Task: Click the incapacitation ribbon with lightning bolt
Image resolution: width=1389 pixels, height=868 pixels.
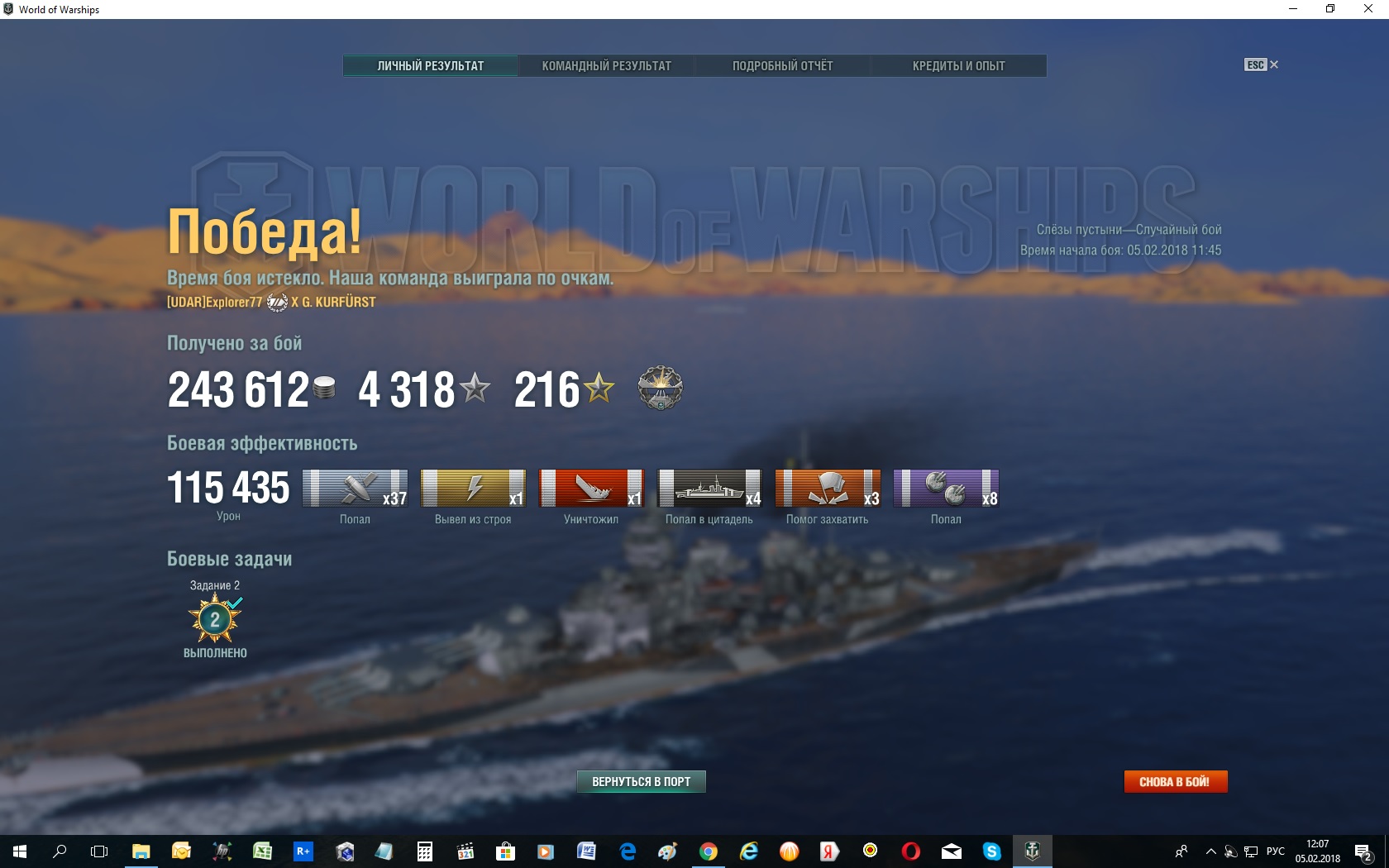Action: click(x=473, y=488)
